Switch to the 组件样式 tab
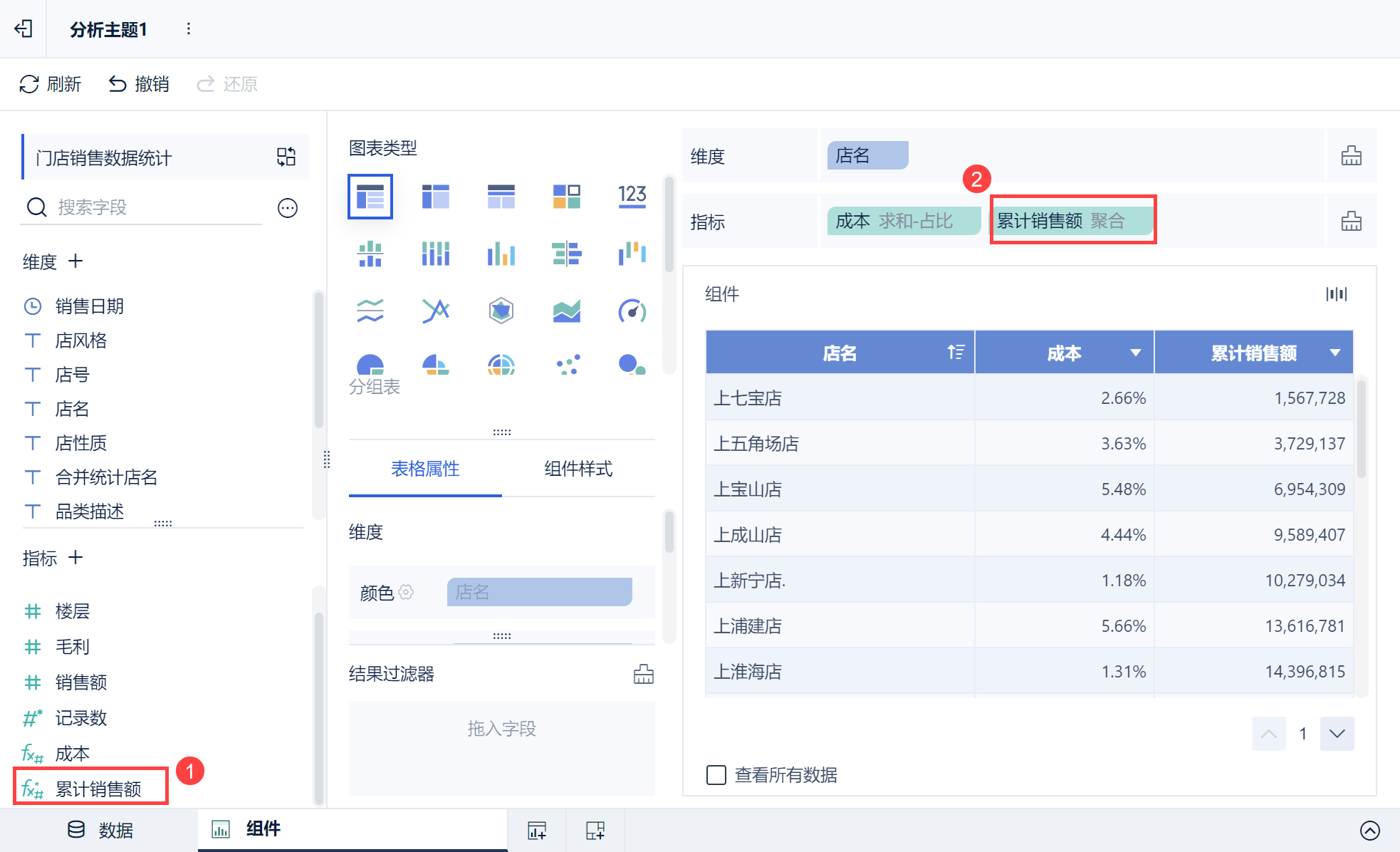Image resolution: width=1400 pixels, height=852 pixels. point(578,469)
